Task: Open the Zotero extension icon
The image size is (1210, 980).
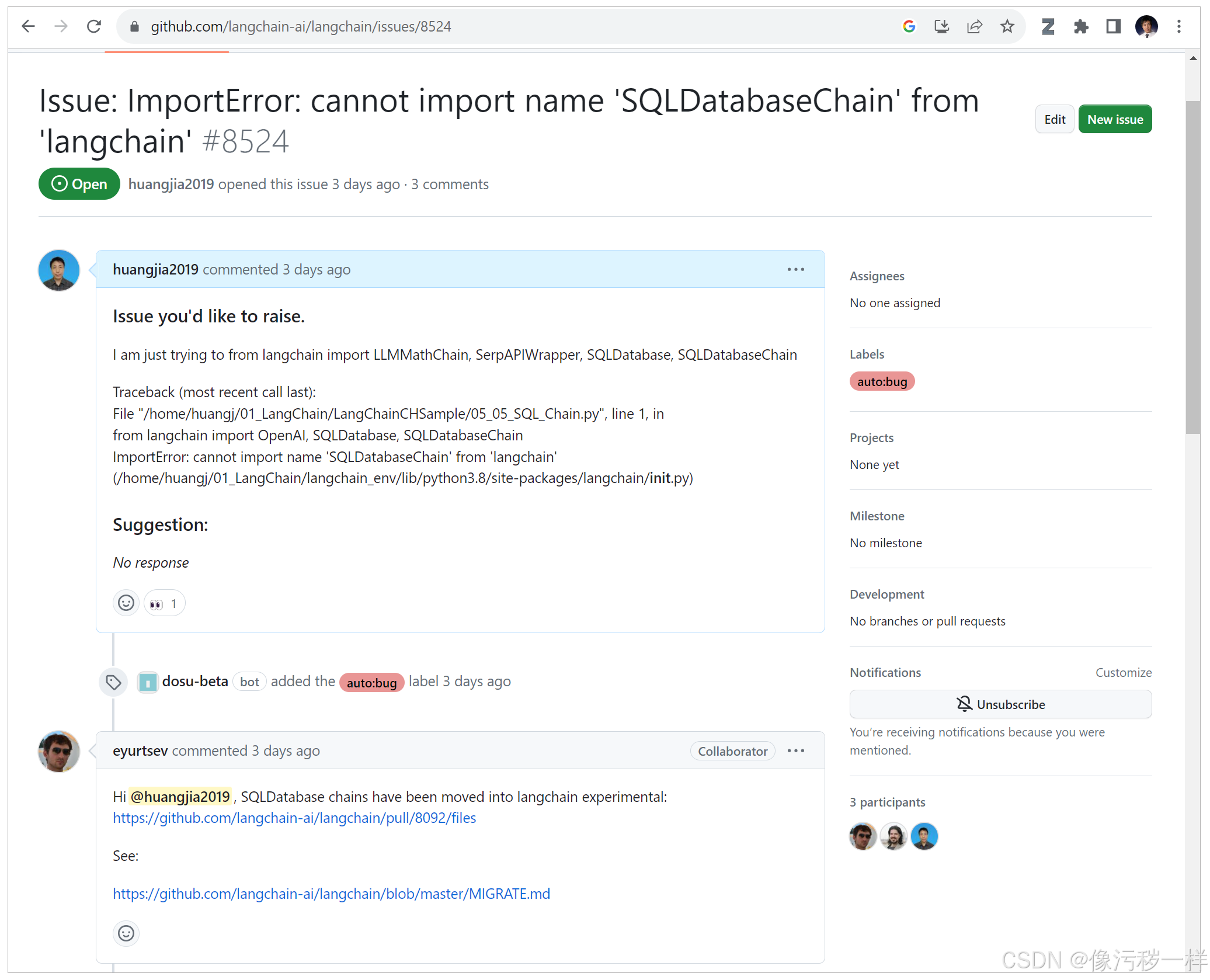Action: pyautogui.click(x=1048, y=26)
